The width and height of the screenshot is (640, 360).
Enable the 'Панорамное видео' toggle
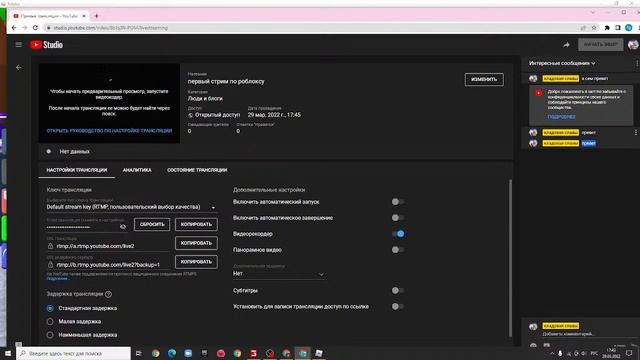398,249
